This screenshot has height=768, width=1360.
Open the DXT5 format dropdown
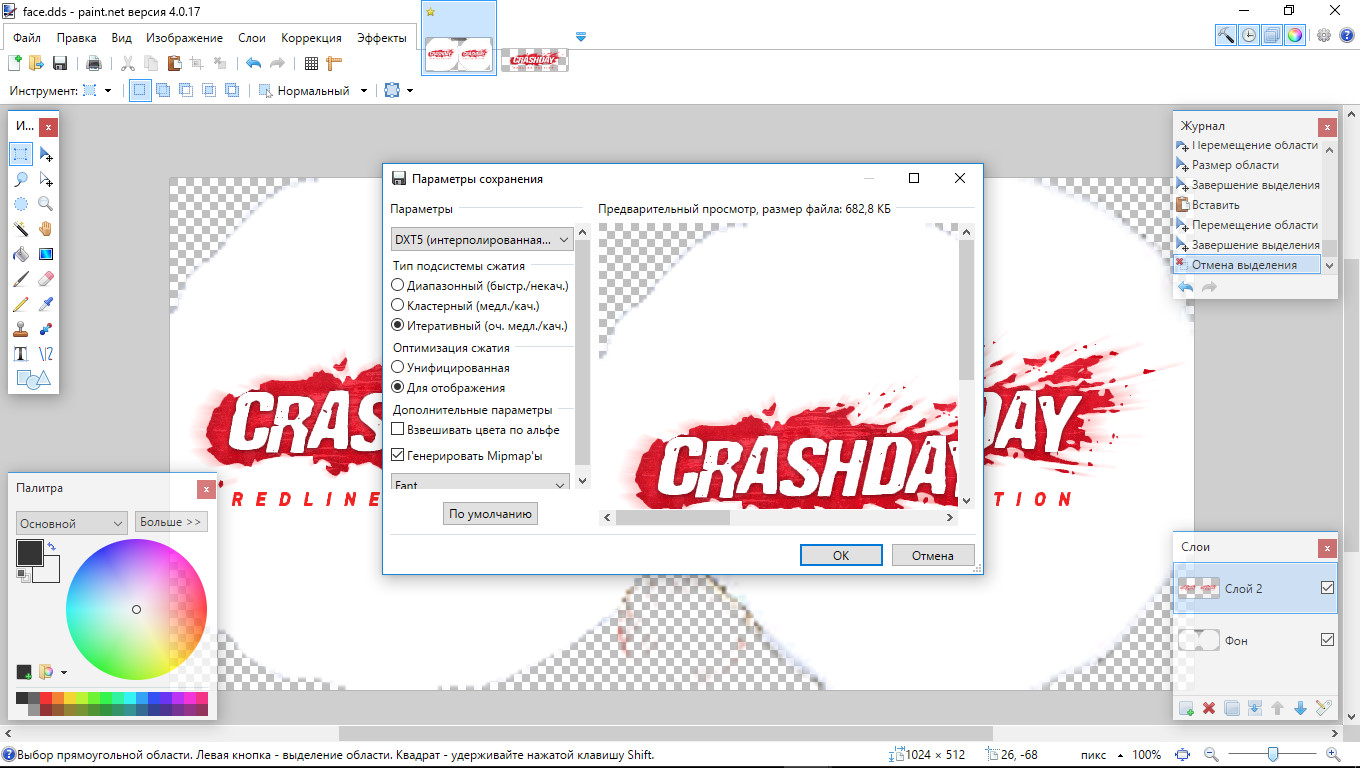[481, 240]
